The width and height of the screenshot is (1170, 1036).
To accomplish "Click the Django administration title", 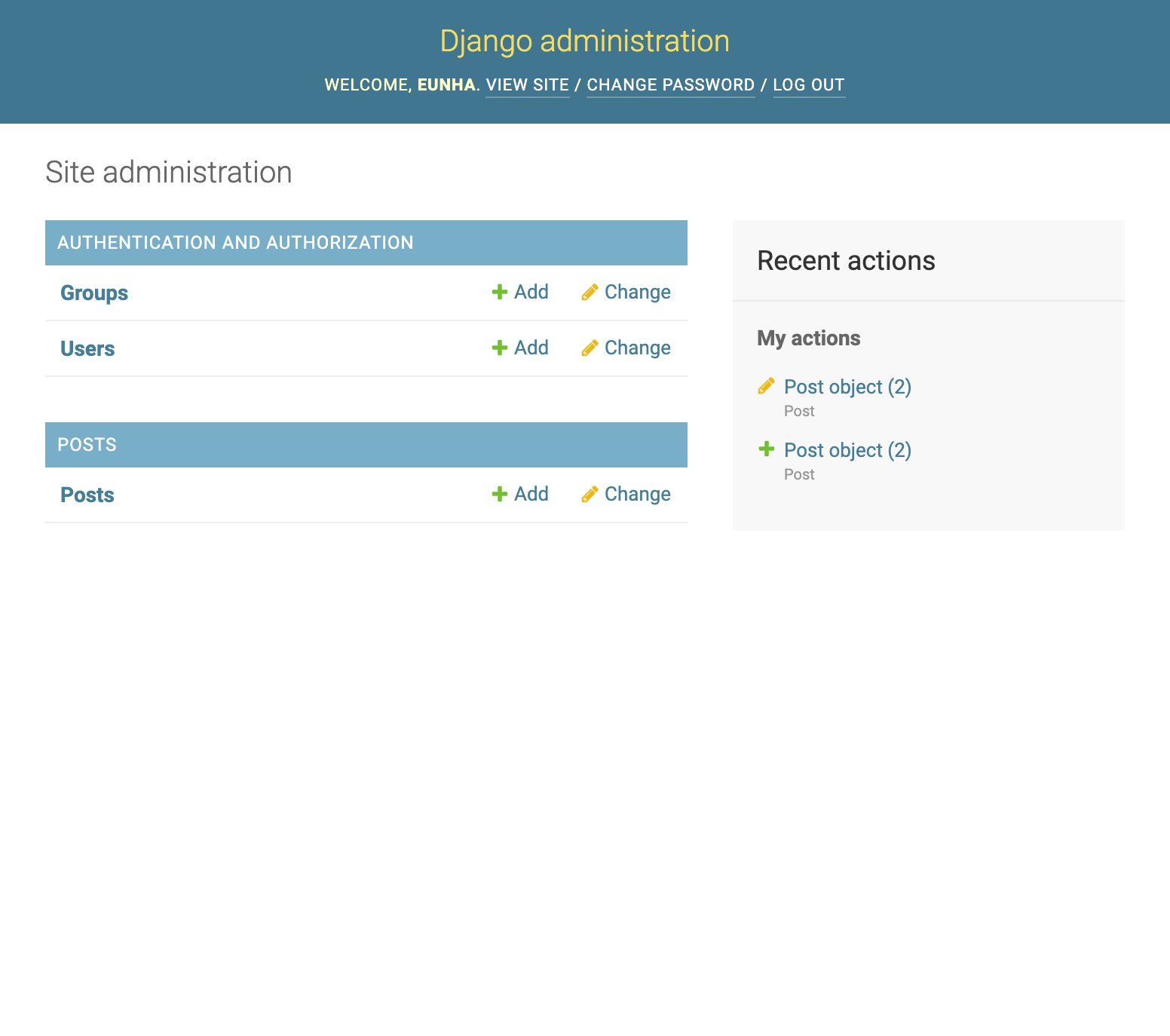I will [x=585, y=41].
